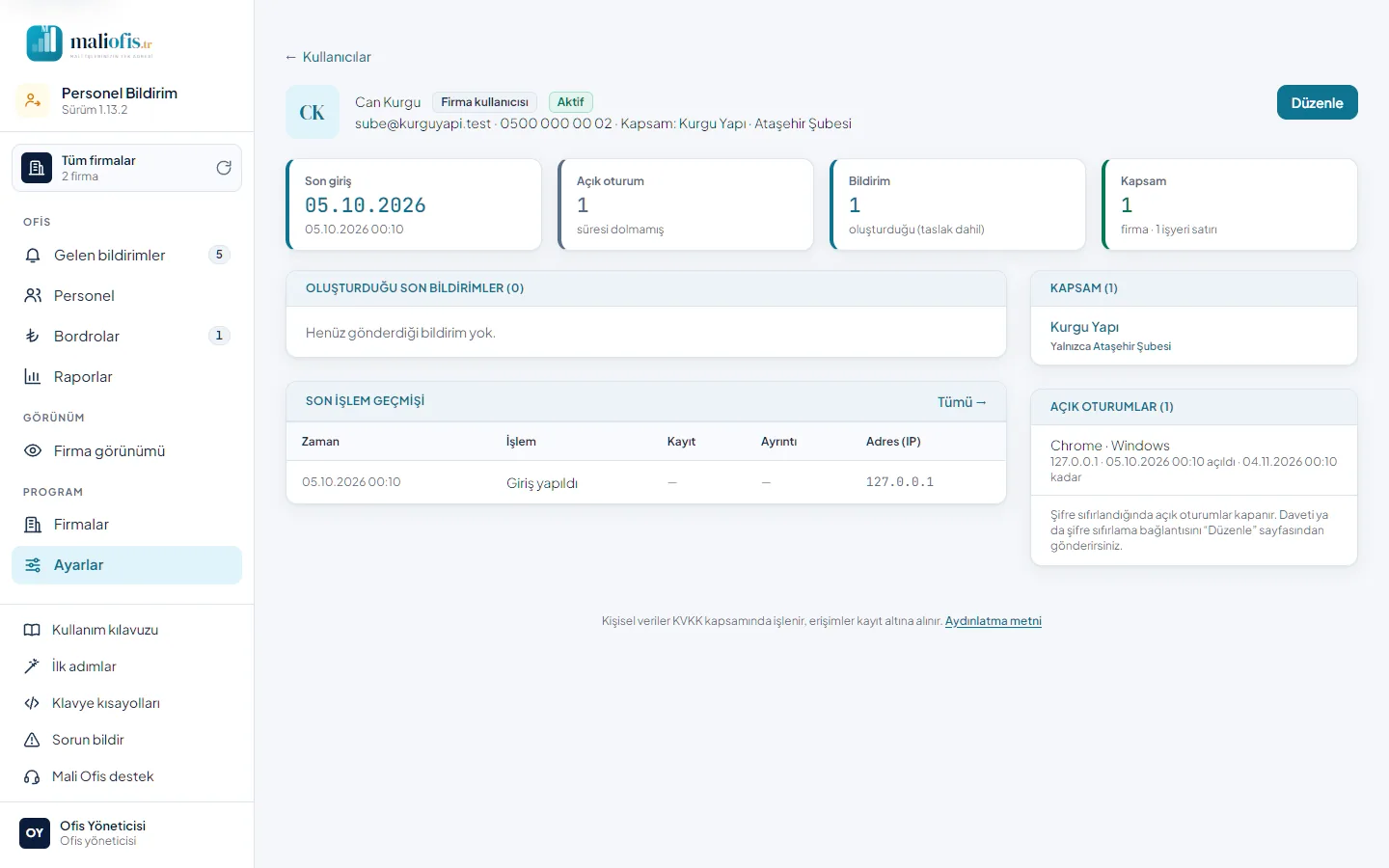Click the Aktif status badge
This screenshot has width=1389, height=868.
(570, 102)
